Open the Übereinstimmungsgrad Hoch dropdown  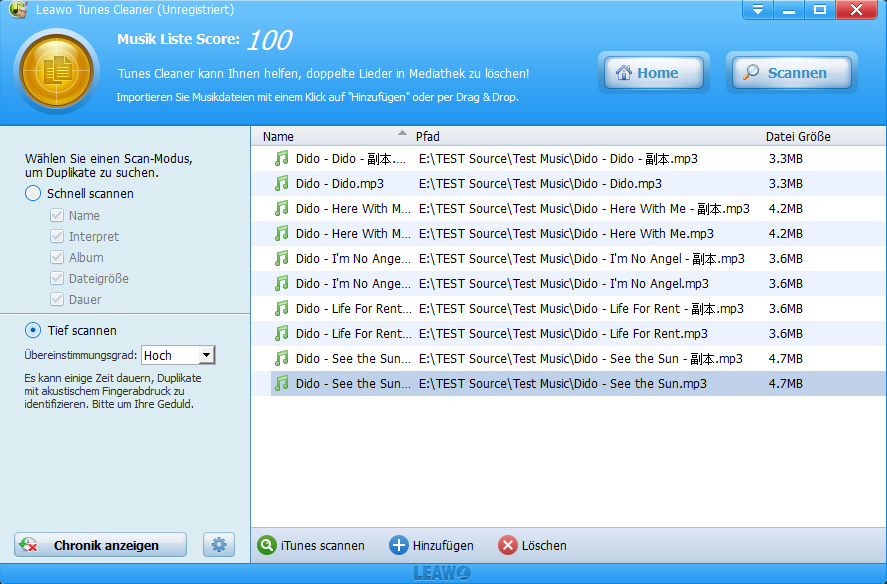178,355
